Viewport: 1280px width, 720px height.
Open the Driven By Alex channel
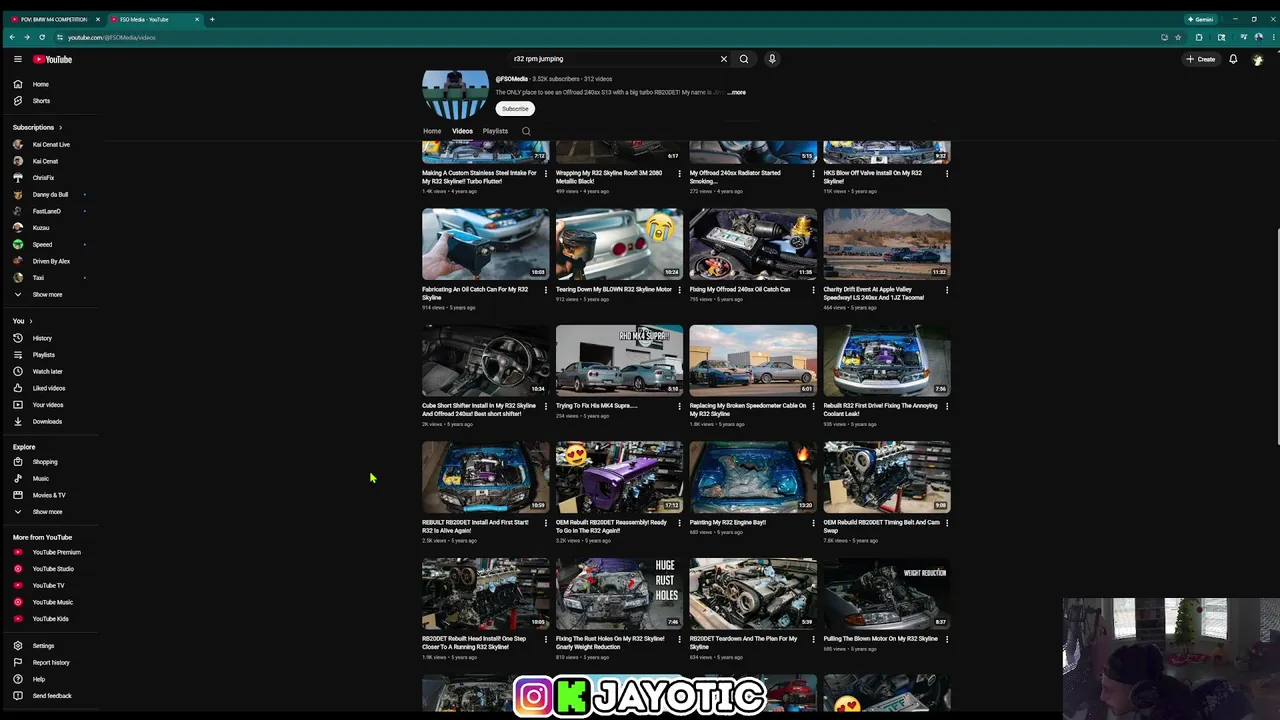(50, 261)
